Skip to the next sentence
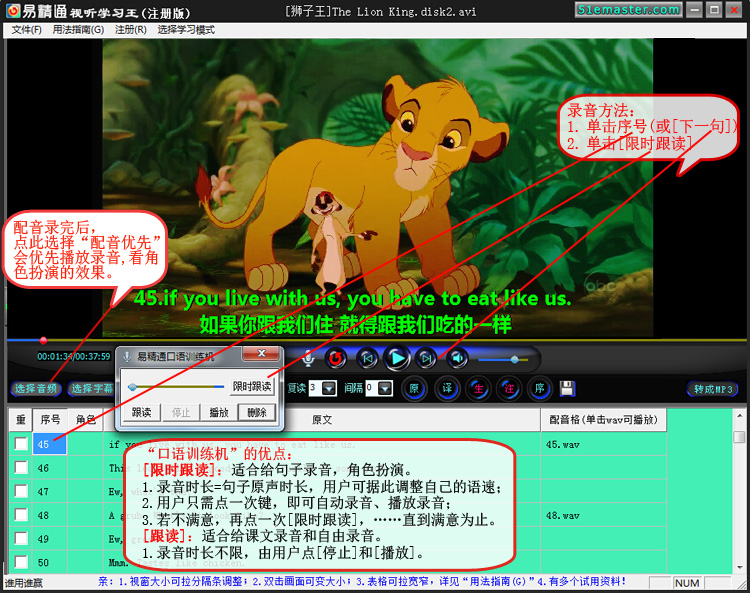Viewport: 750px width, 593px height. [427, 358]
